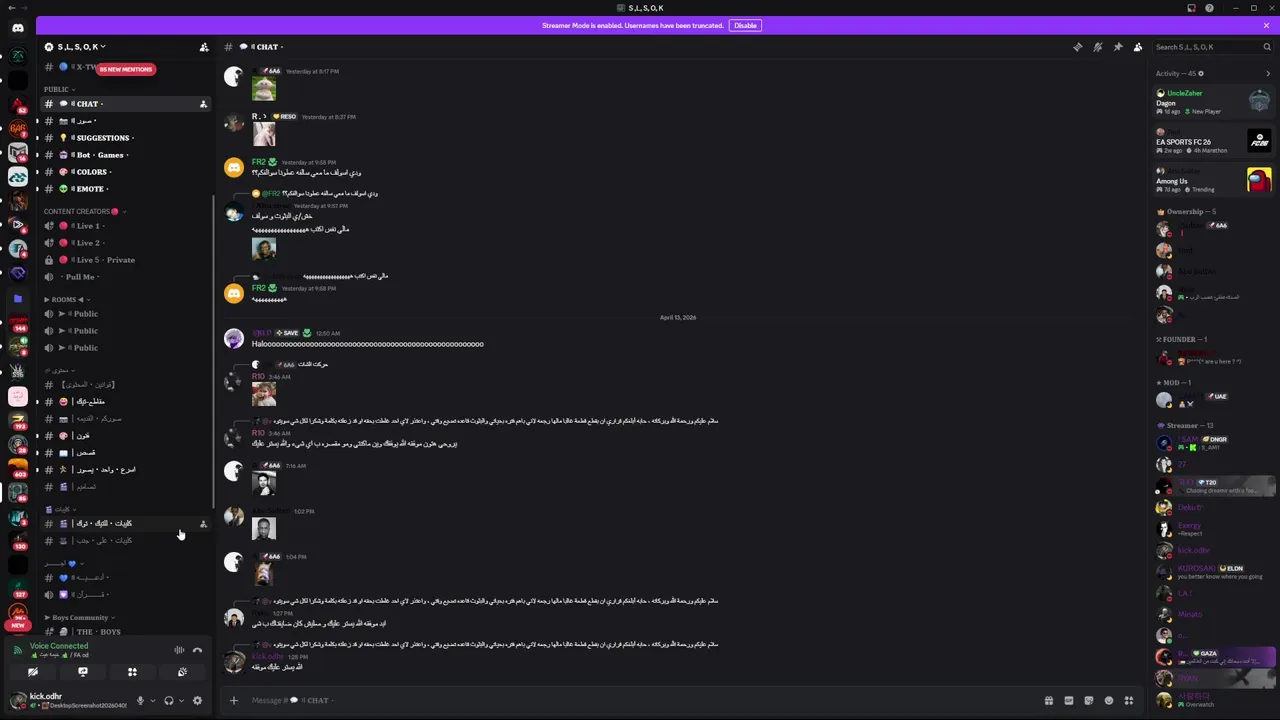
Task: Toggle the member list visibility
Action: 1138,47
